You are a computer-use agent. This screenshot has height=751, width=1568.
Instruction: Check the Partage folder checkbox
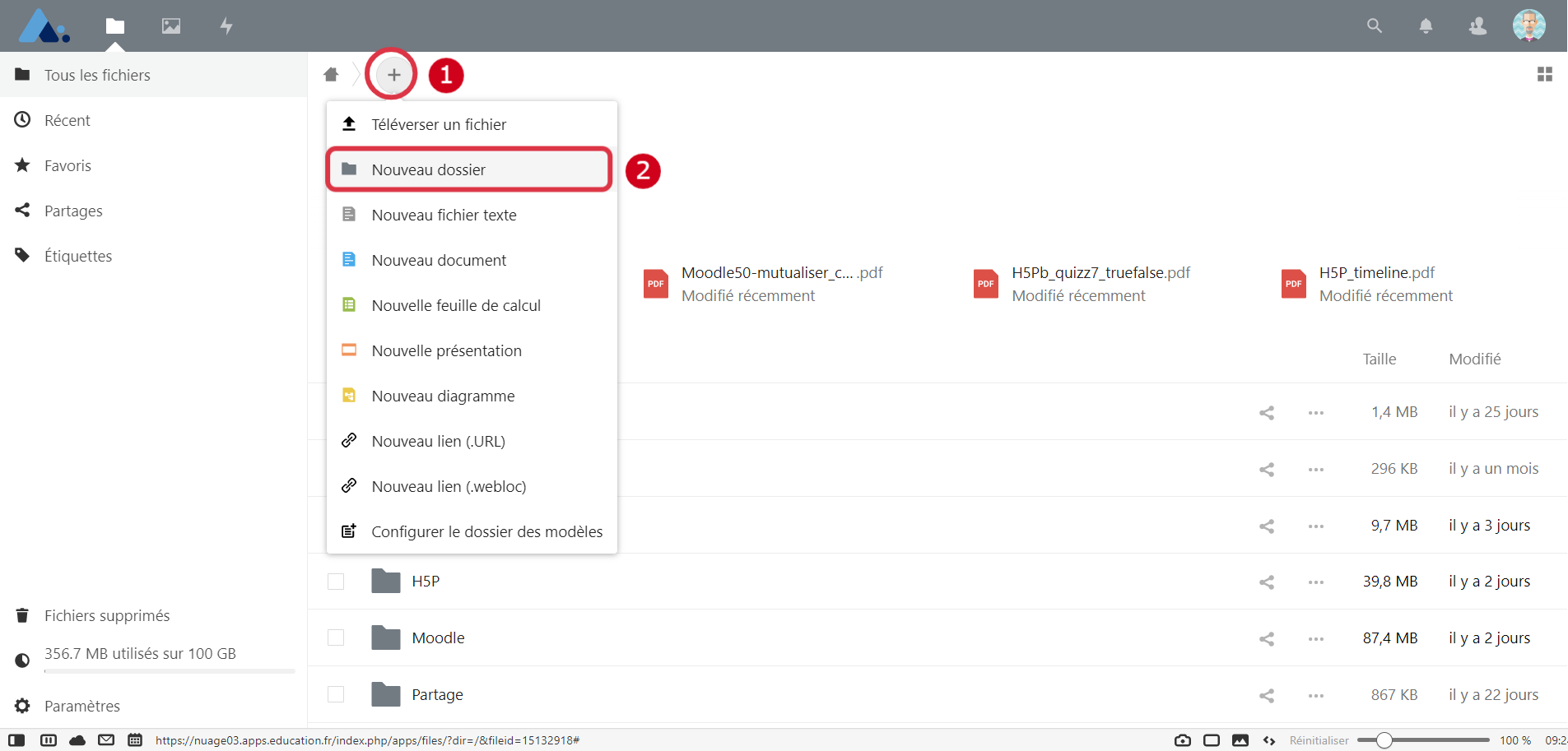(336, 695)
